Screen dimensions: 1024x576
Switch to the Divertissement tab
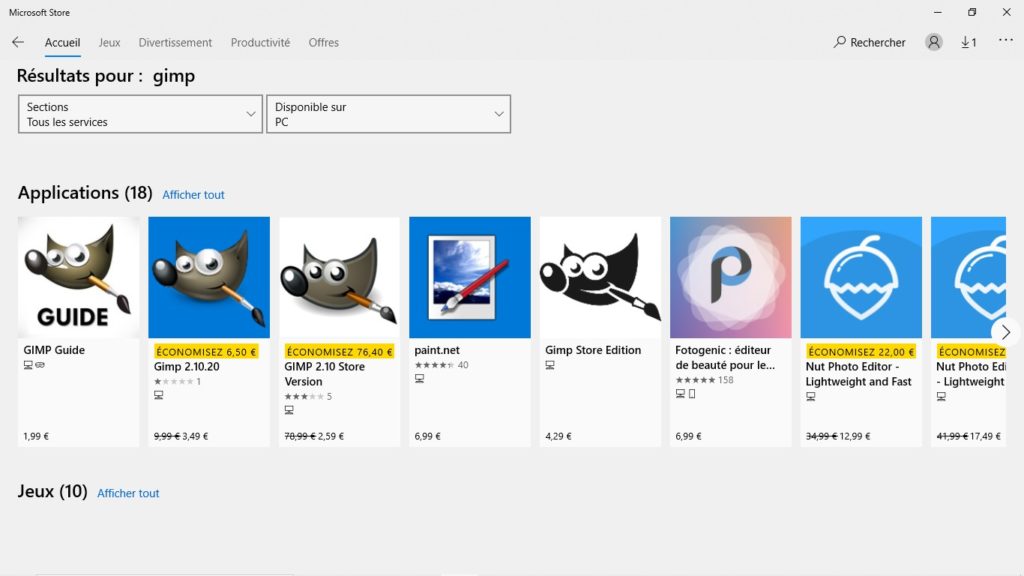coord(175,42)
